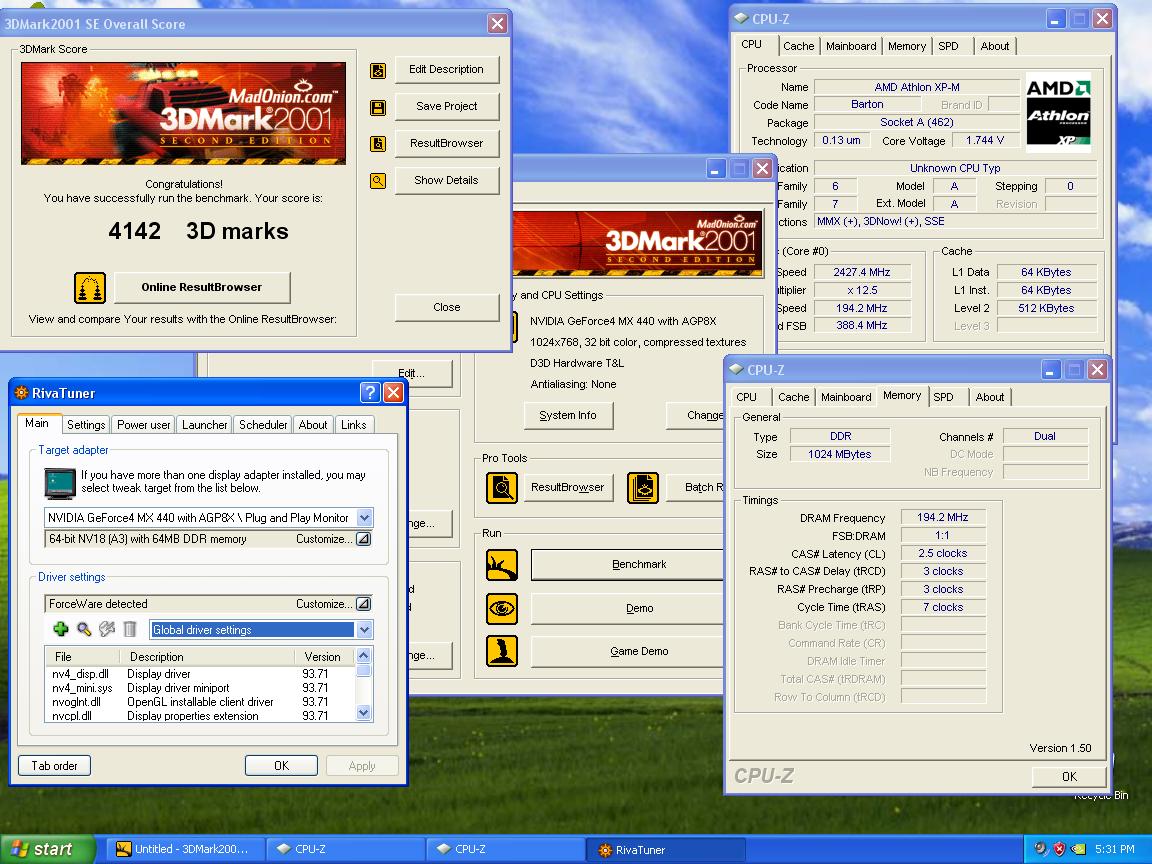Click the Save Project floppy disk icon

tap(378, 108)
